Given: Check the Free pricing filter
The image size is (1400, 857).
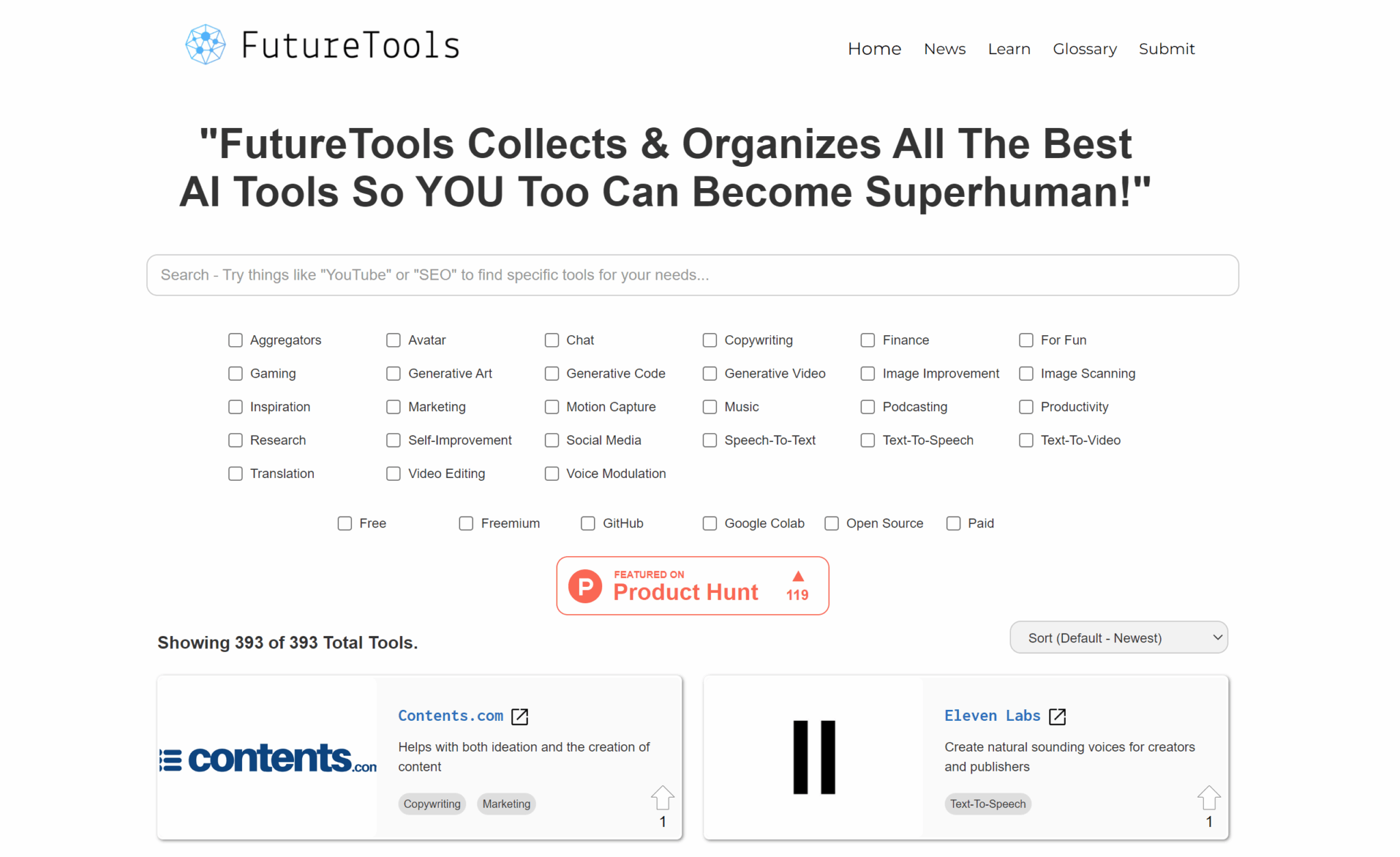Looking at the screenshot, I should (x=345, y=523).
